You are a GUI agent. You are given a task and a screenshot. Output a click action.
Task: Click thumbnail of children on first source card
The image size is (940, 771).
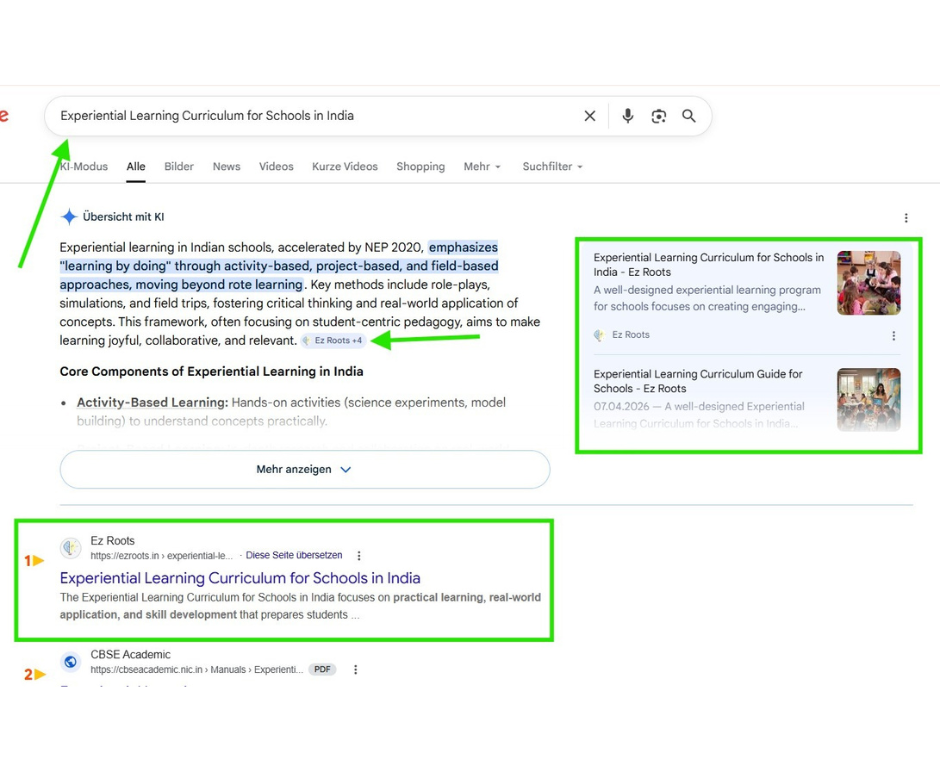pyautogui.click(x=869, y=283)
